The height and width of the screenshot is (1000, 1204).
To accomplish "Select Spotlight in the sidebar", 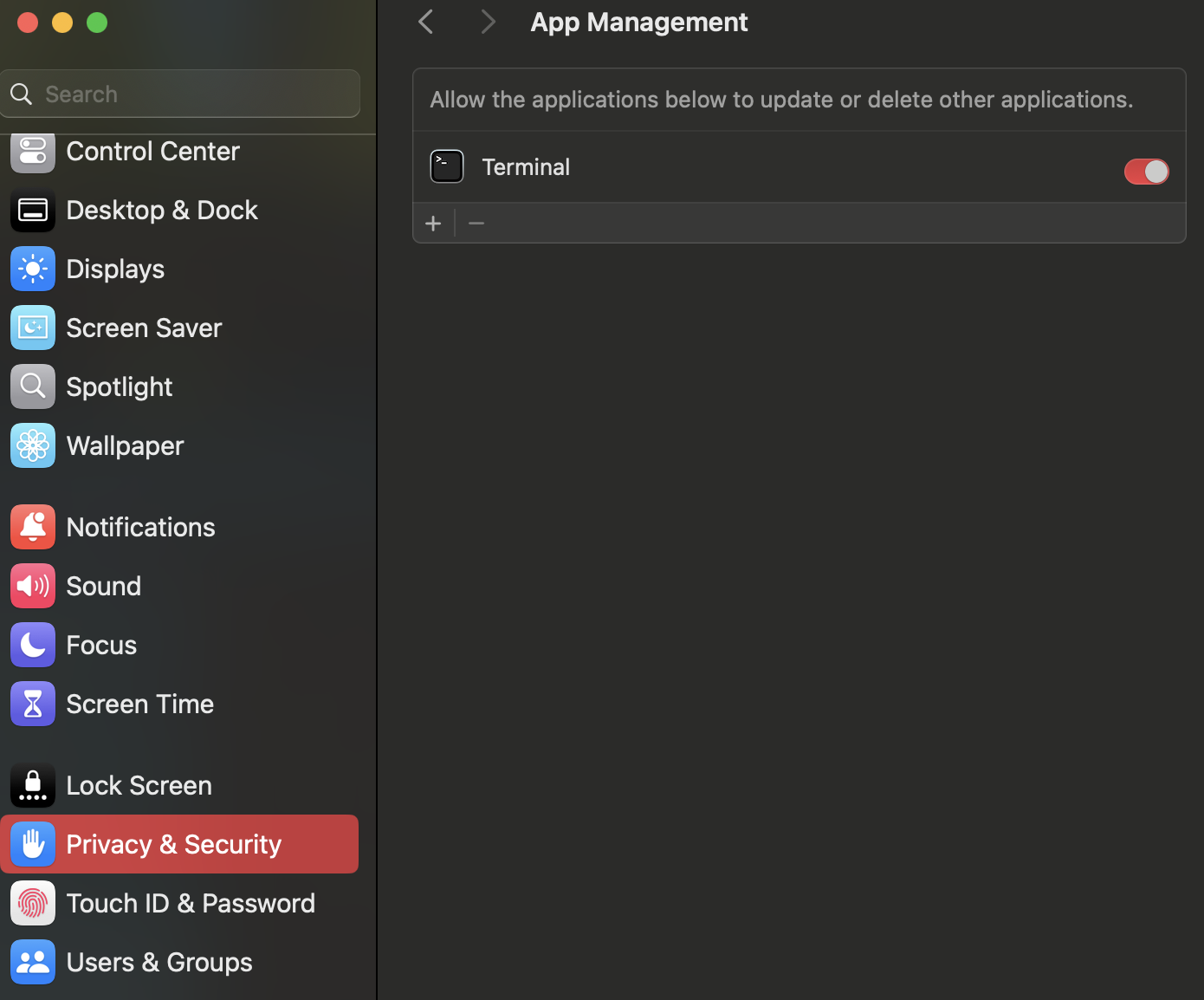I will [x=179, y=387].
